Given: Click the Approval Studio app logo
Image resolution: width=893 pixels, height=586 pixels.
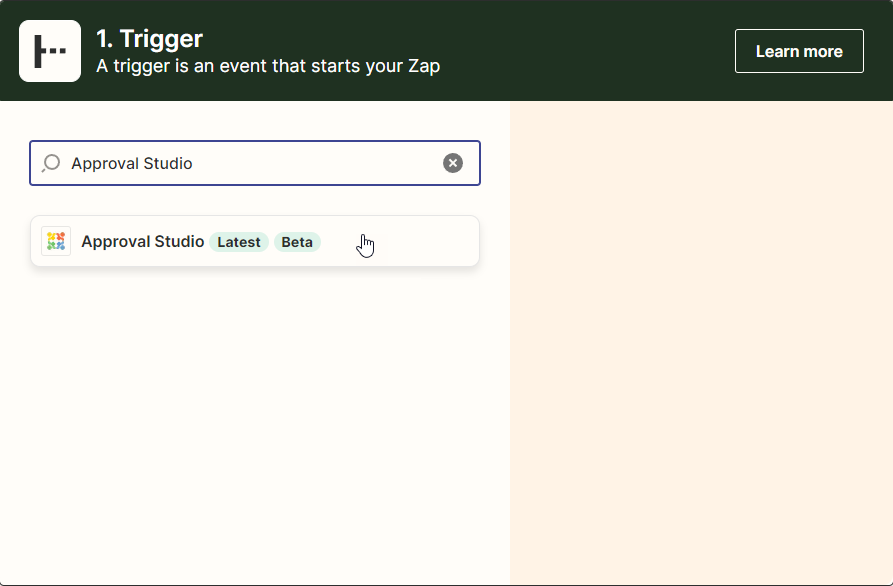Looking at the screenshot, I should pyautogui.click(x=56, y=241).
